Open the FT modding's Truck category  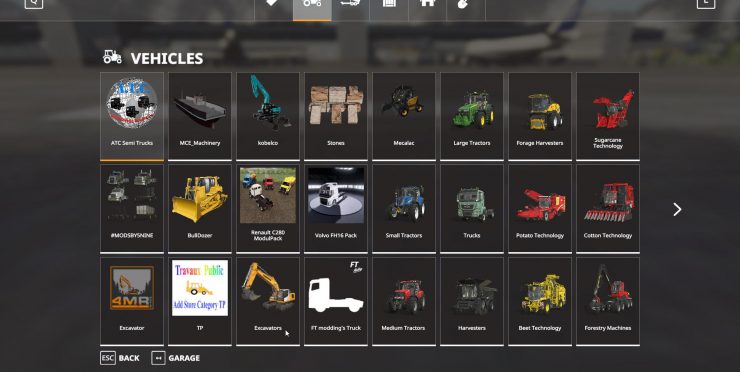(336, 301)
